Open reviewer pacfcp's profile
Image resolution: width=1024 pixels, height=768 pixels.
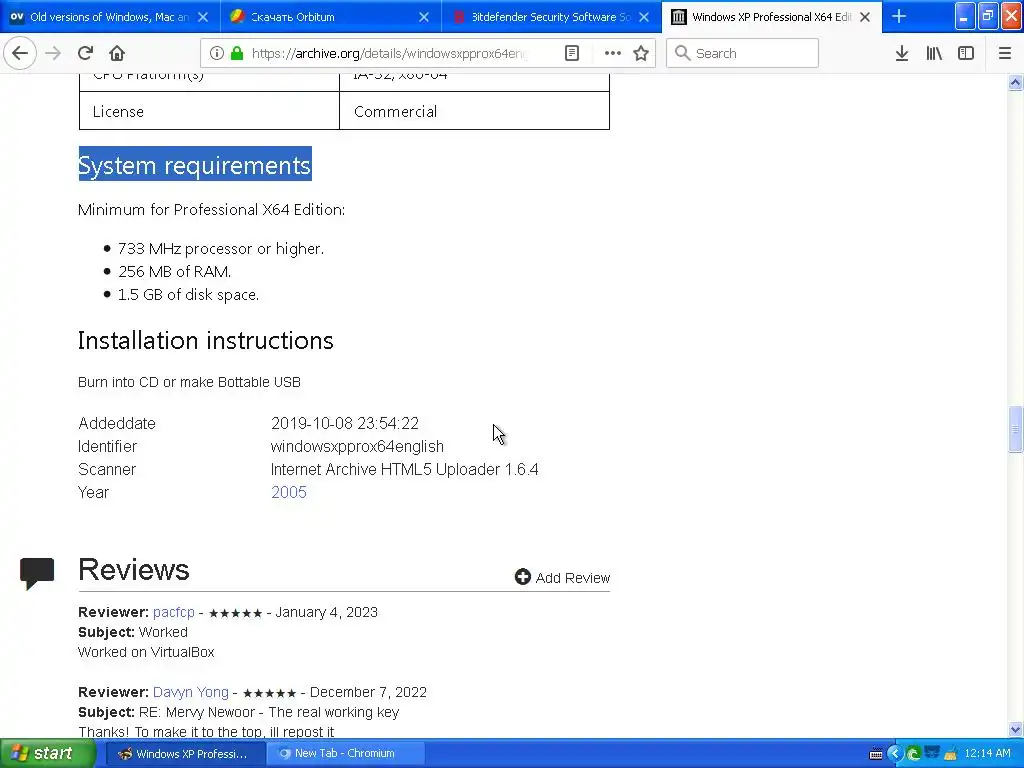(x=174, y=612)
